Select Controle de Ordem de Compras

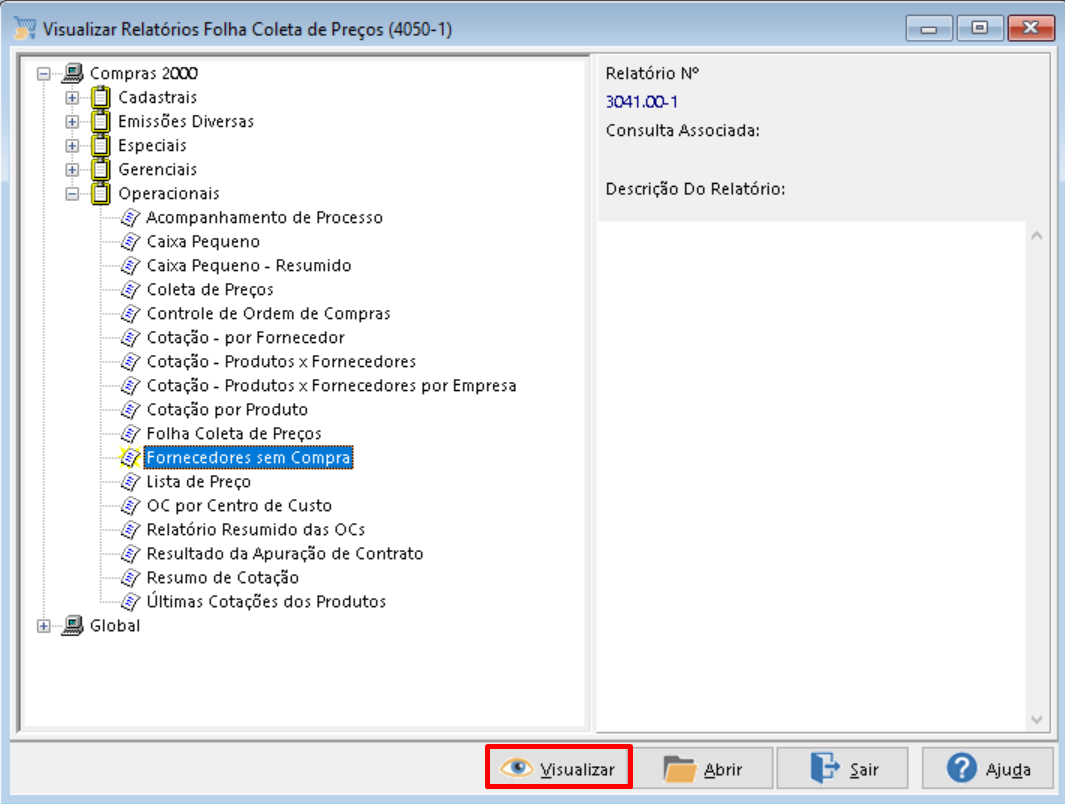[x=268, y=314]
